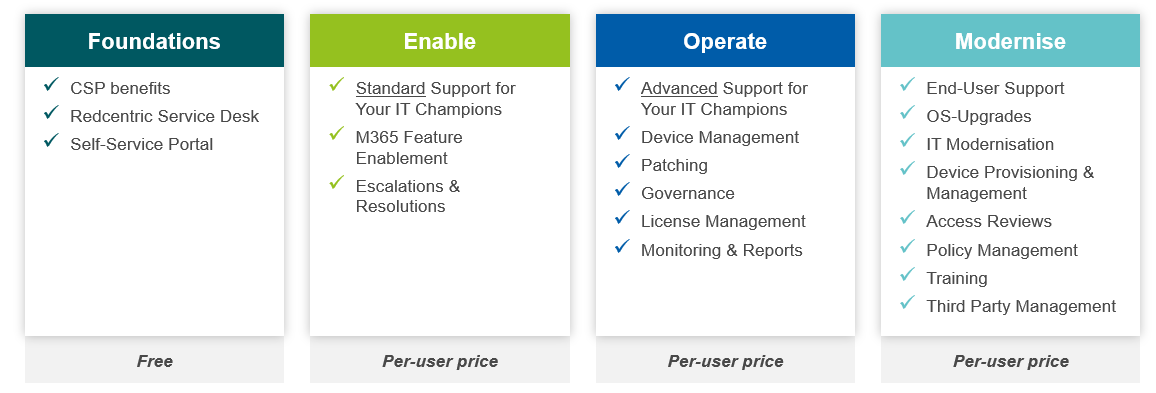Select the Foundations plan header
The height and width of the screenshot is (393, 1156).
[x=154, y=41]
